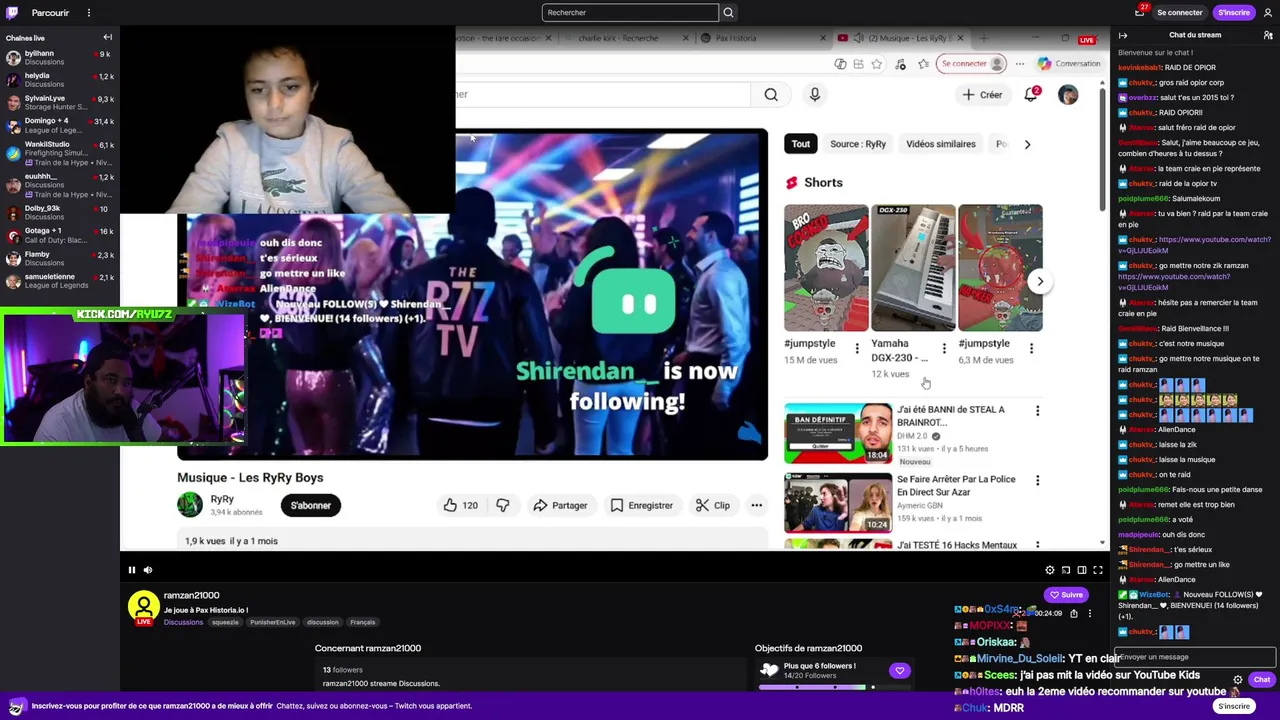The width and height of the screenshot is (1280, 720).
Task: Select the squeezie tag
Action: (x=225, y=622)
